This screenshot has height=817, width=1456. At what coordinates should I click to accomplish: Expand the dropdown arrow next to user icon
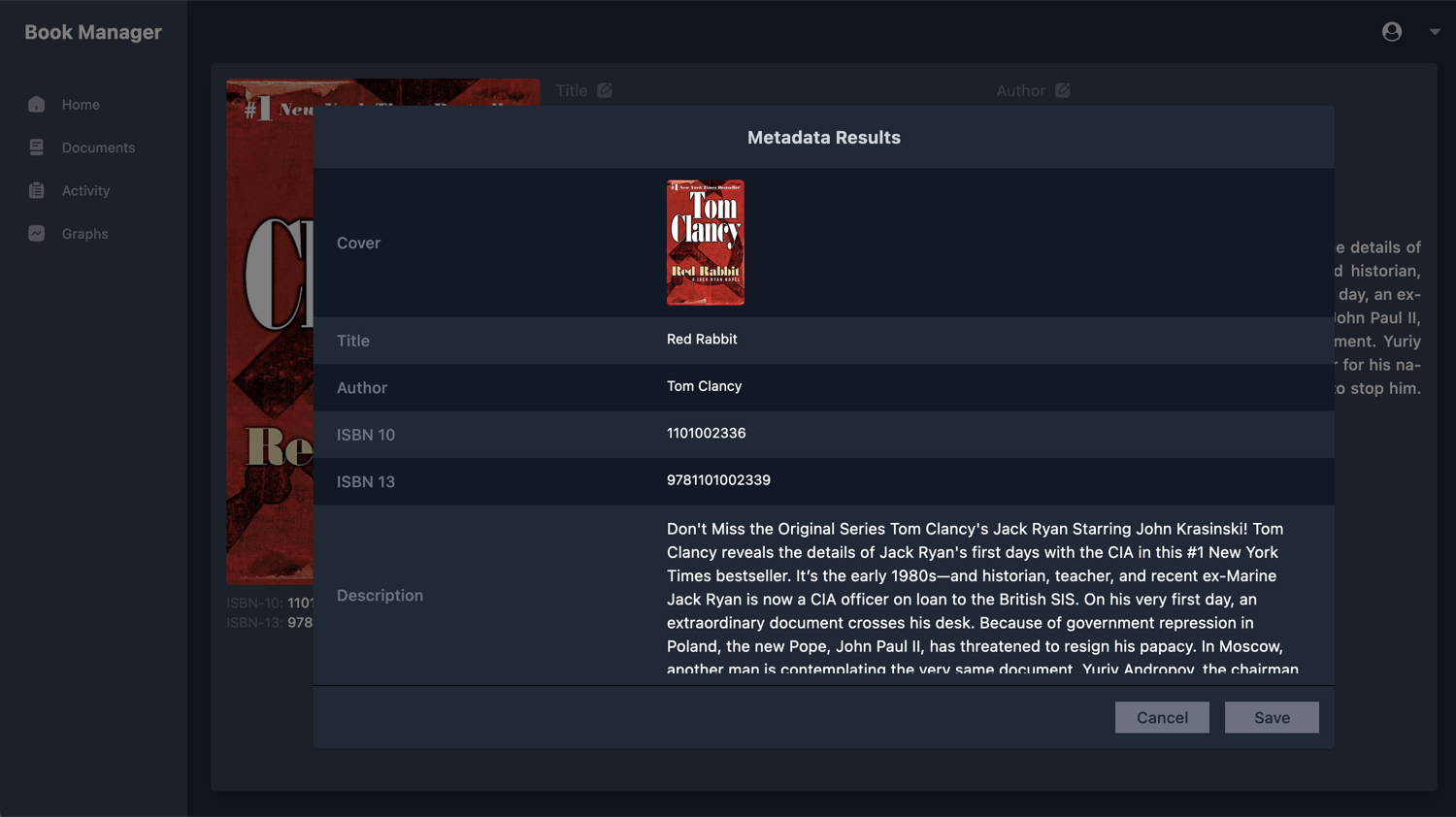coord(1434,32)
